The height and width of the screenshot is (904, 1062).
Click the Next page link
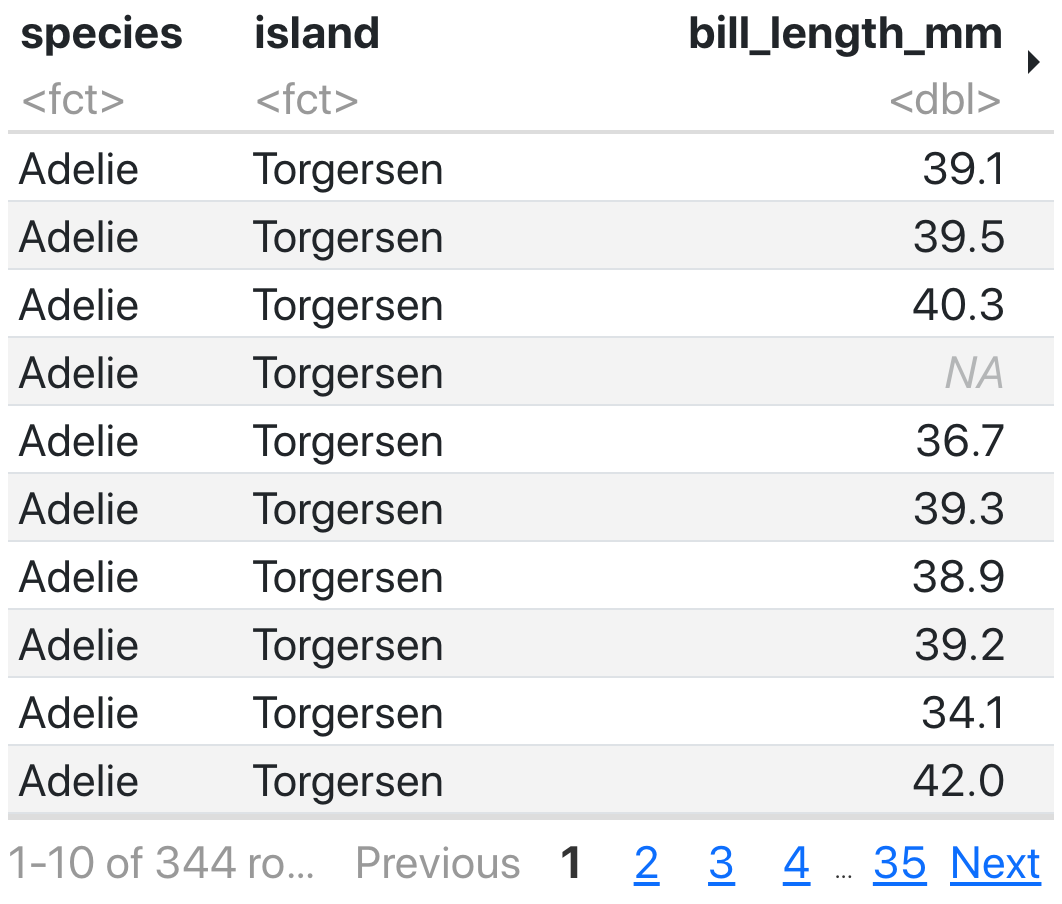click(995, 864)
